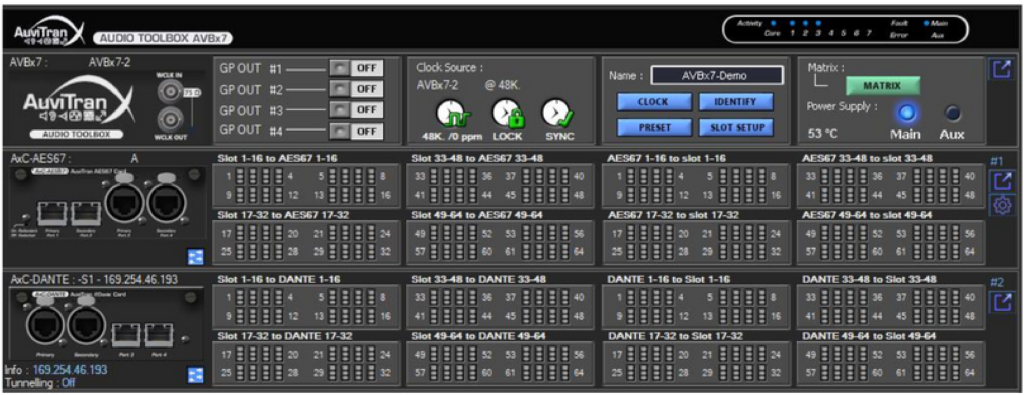
Task: Open SLOT SETUP
Action: (736, 127)
